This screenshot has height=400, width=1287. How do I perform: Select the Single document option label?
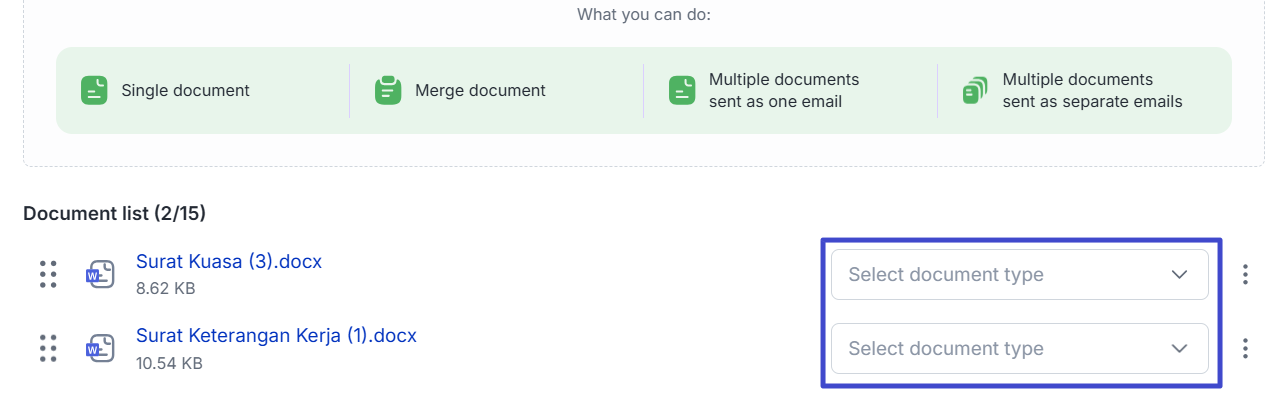tap(186, 90)
